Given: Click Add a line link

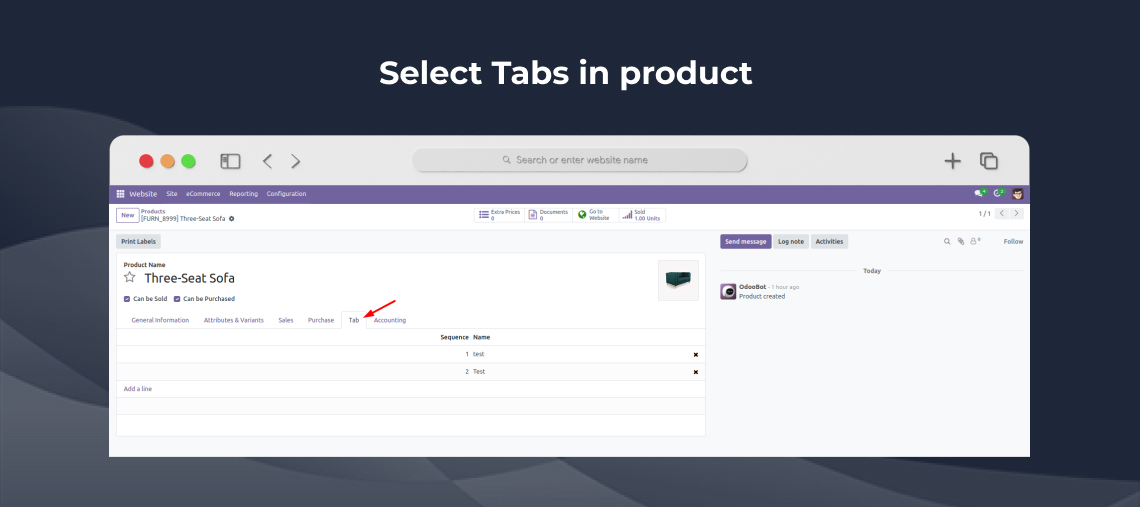Looking at the screenshot, I should coord(138,388).
